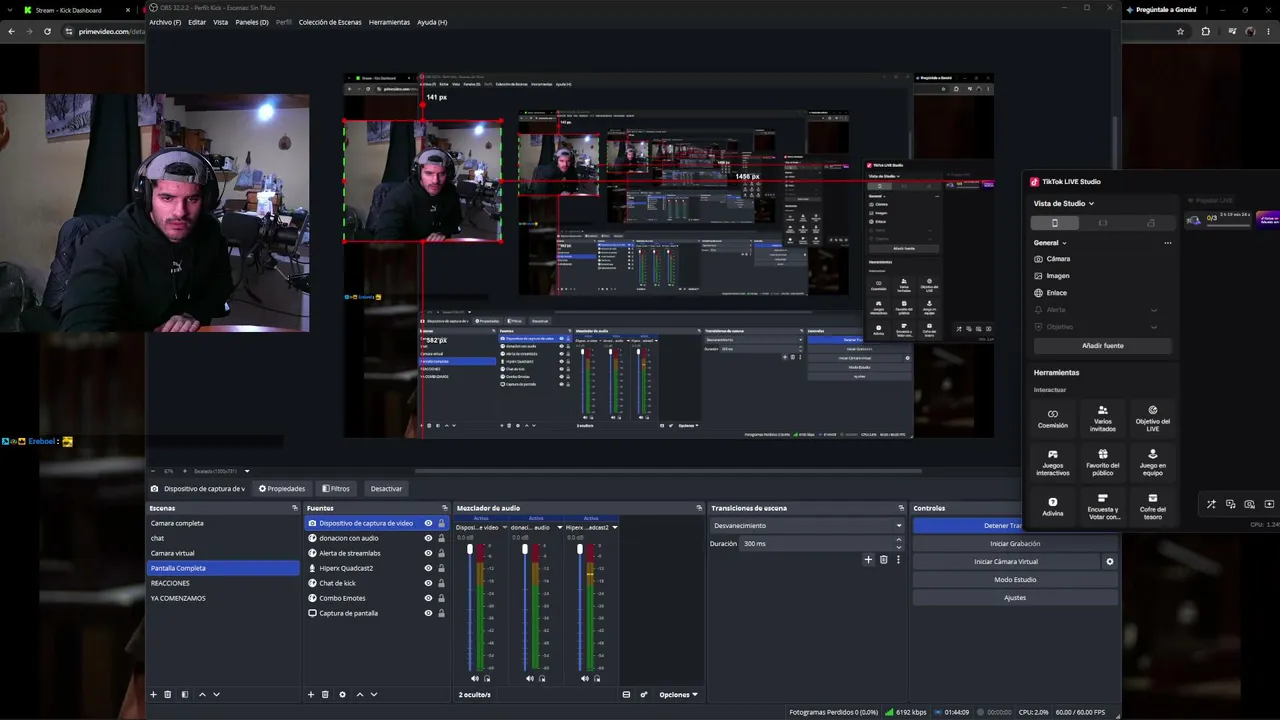Move scene down in Escenas toolbar
The height and width of the screenshot is (720, 1280).
[216, 694]
